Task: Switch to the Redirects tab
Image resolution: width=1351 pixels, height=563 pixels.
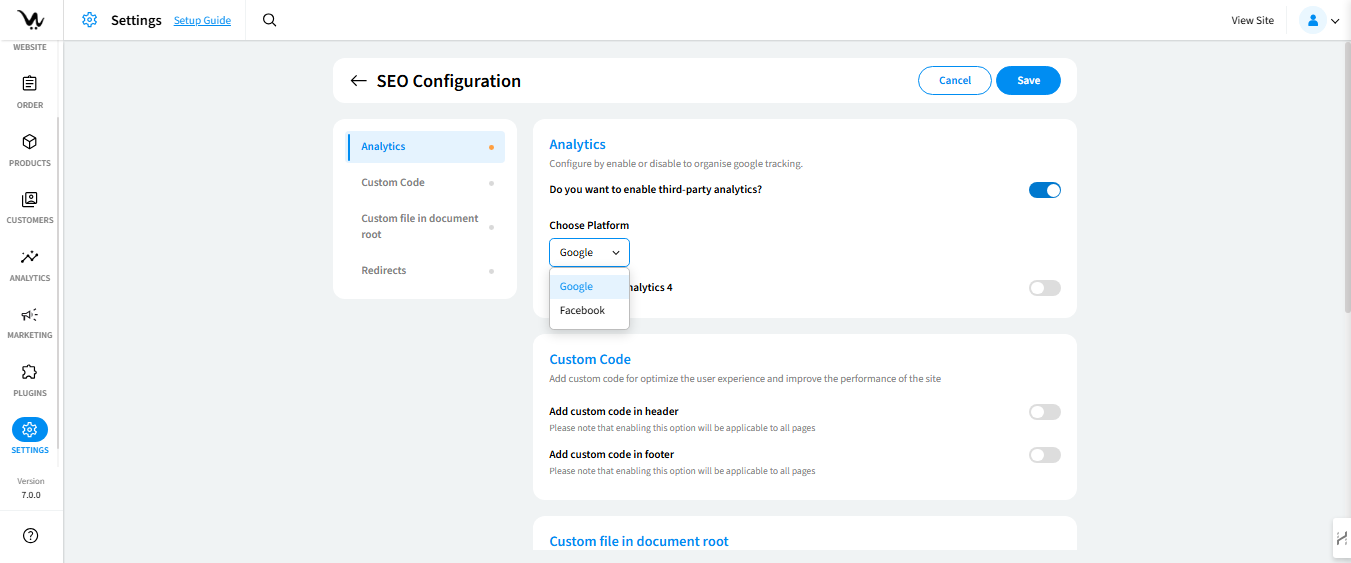Action: [x=384, y=271]
